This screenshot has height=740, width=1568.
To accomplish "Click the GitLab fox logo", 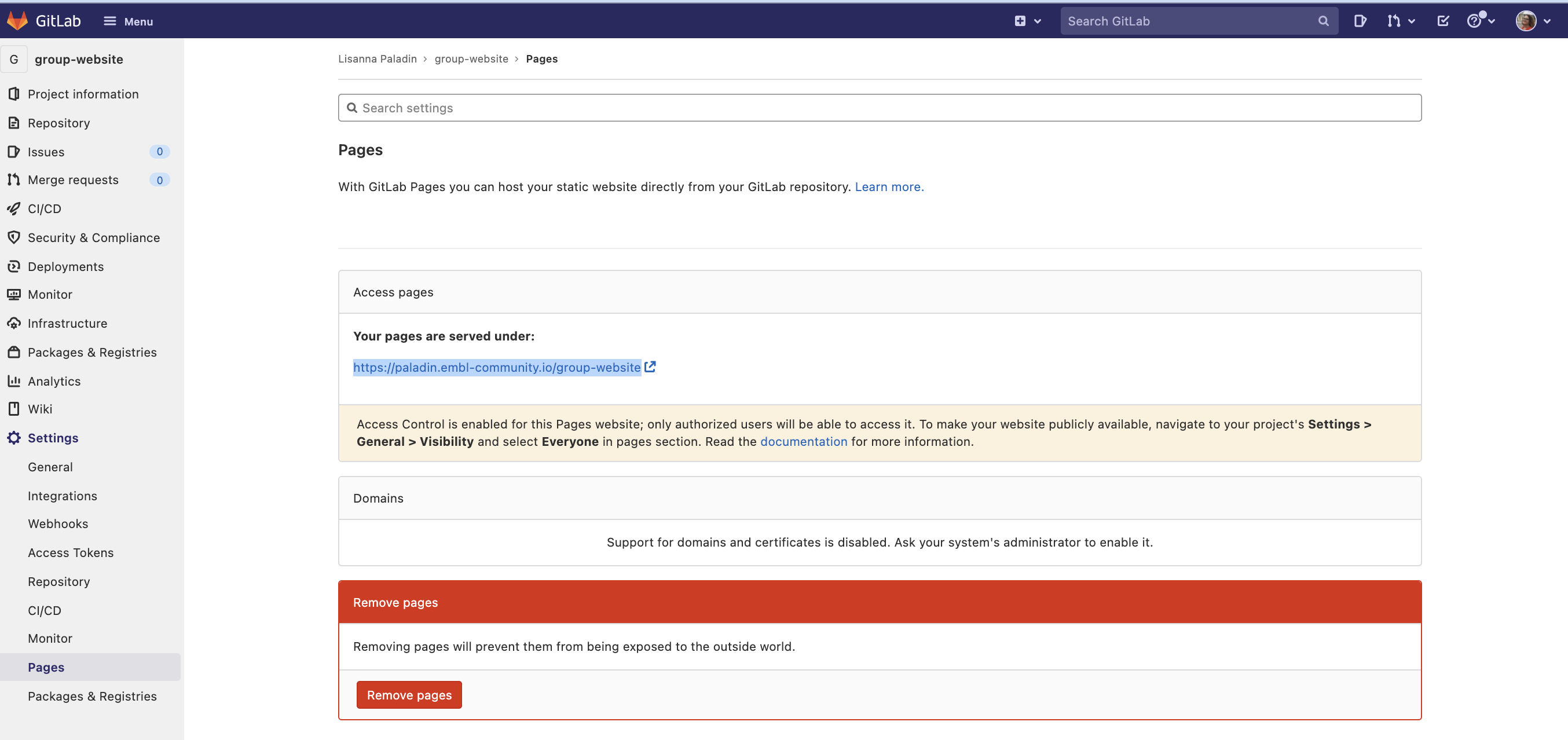I will [17, 21].
